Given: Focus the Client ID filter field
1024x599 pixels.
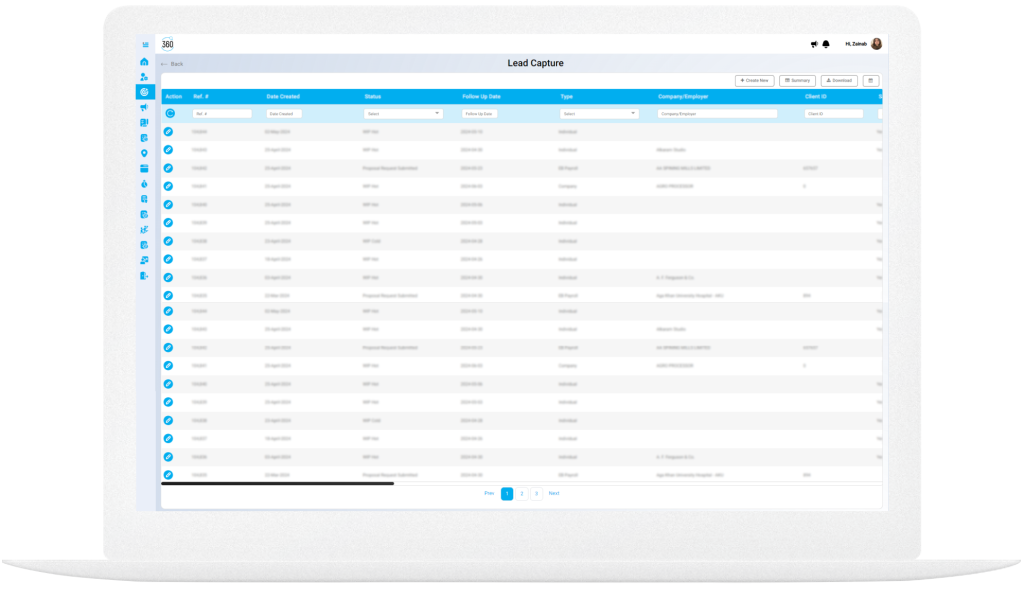Looking at the screenshot, I should click(x=833, y=114).
